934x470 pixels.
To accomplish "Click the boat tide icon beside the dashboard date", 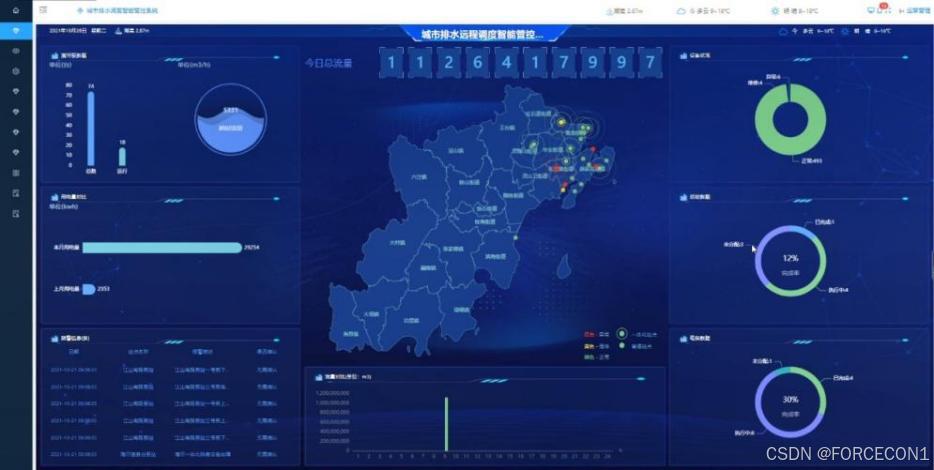I will [x=118, y=30].
